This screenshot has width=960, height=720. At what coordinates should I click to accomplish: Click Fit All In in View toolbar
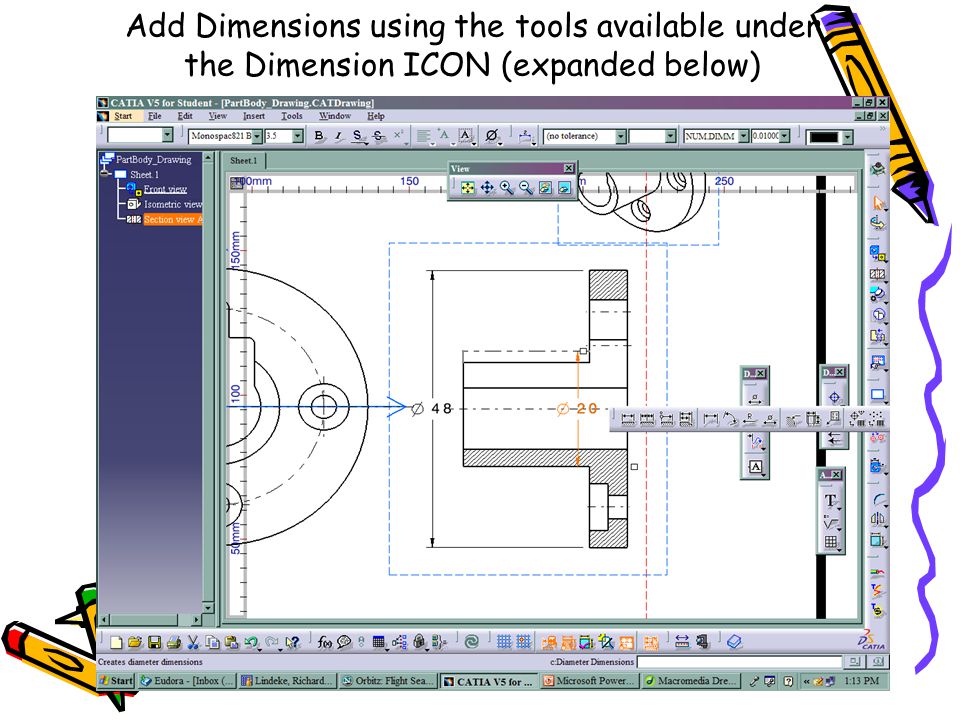[467, 187]
